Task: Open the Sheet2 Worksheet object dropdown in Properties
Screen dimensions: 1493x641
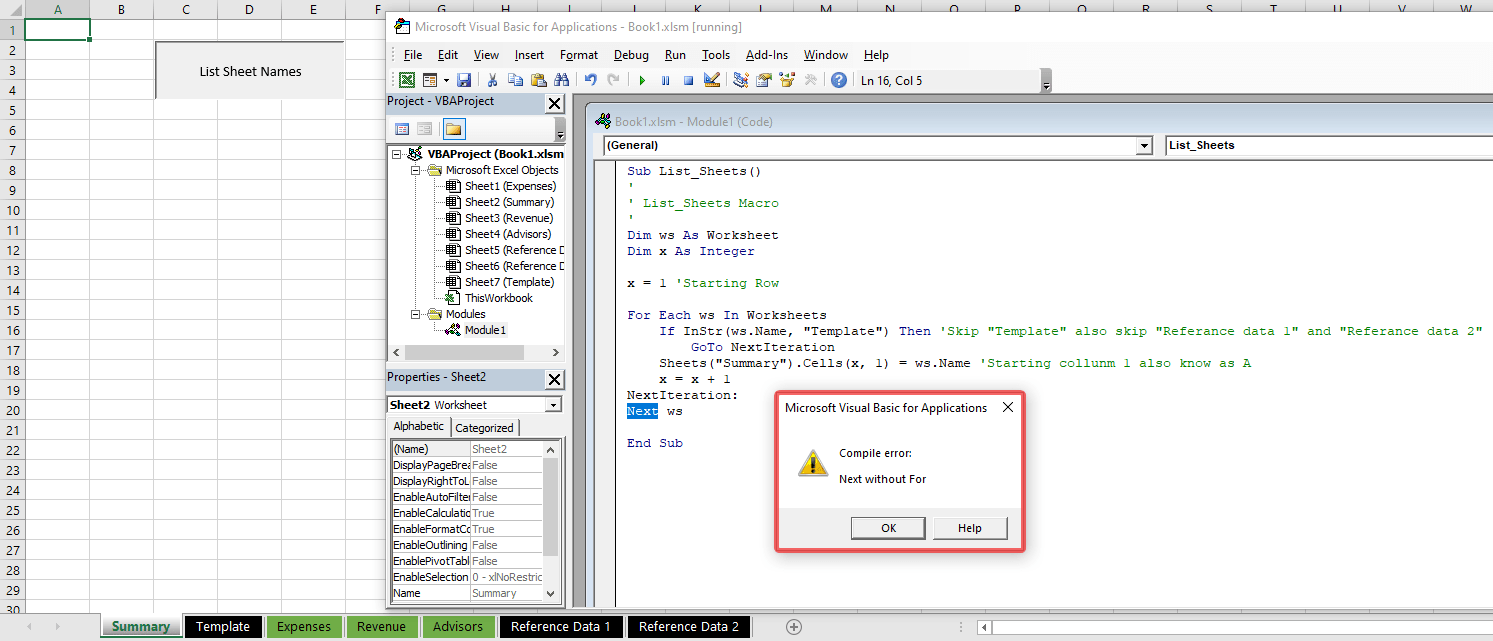Action: (x=553, y=405)
